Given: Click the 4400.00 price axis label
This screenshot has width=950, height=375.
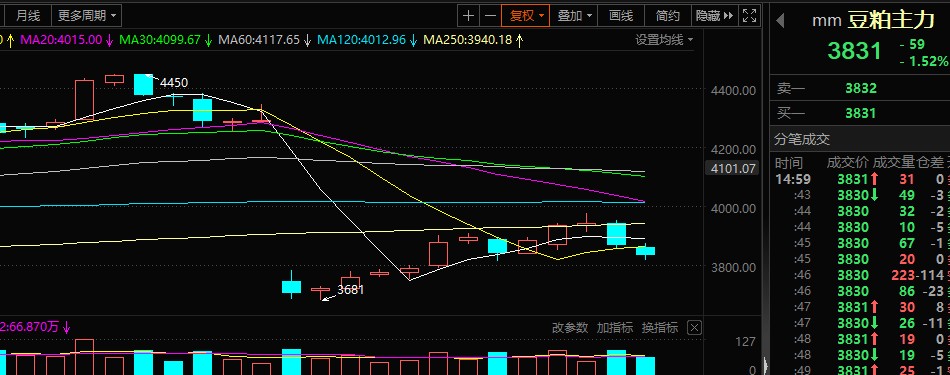Looking at the screenshot, I should (734, 90).
